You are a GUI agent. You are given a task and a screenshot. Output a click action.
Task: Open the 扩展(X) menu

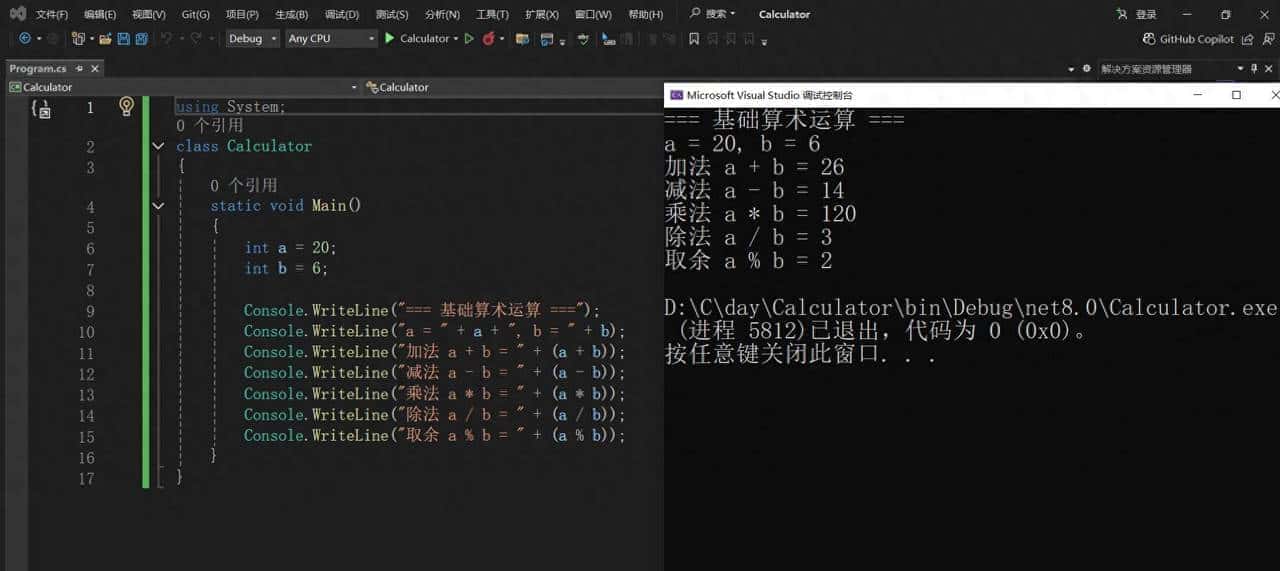coord(542,14)
